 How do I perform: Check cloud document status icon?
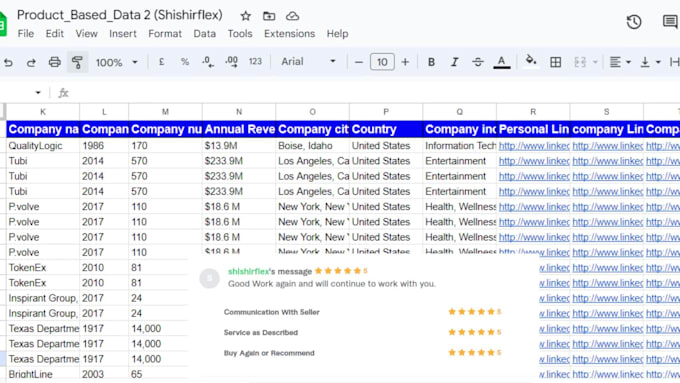[293, 16]
